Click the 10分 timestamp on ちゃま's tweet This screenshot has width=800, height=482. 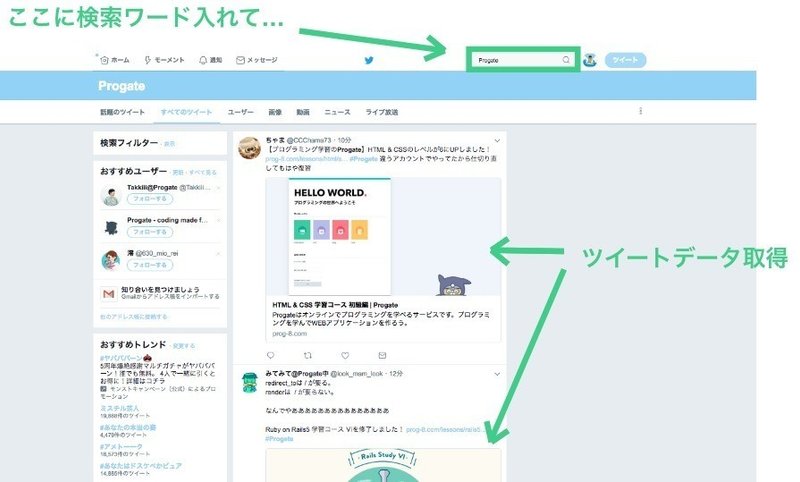pos(344,140)
